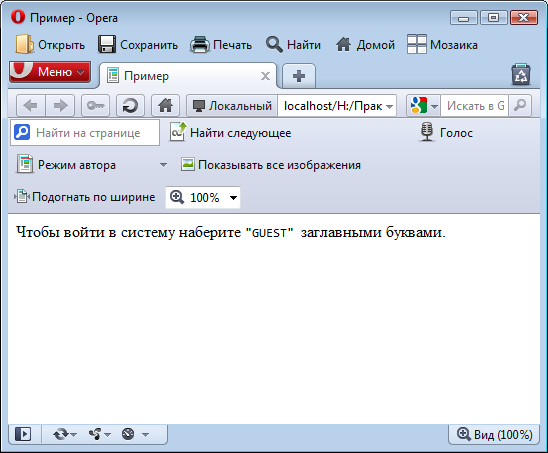Click the Открыть folder toolbar button

(x=50, y=45)
